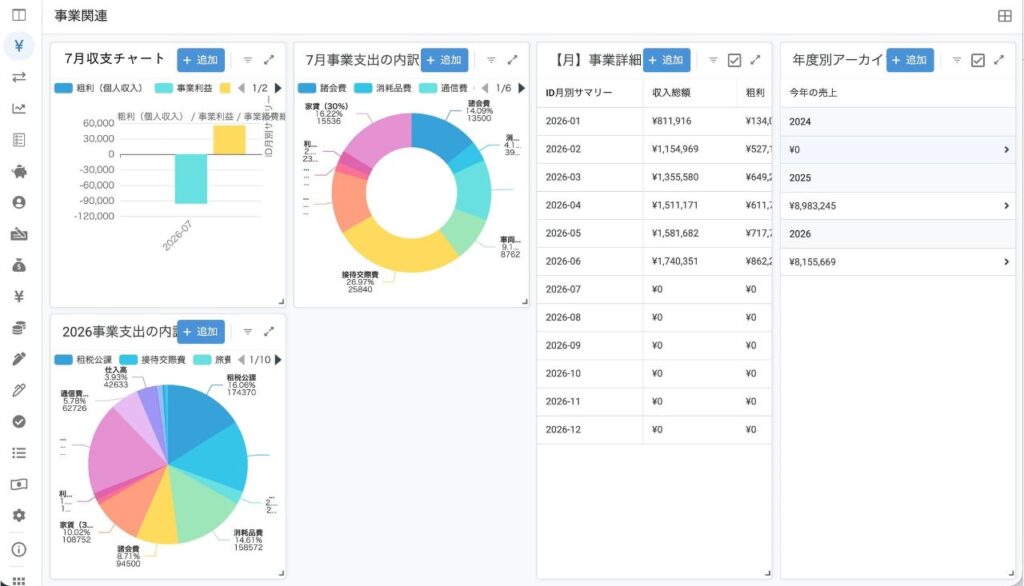This screenshot has height=586, width=1024.
Task: Open the account person icon in sidebar
Action: pyautogui.click(x=19, y=203)
